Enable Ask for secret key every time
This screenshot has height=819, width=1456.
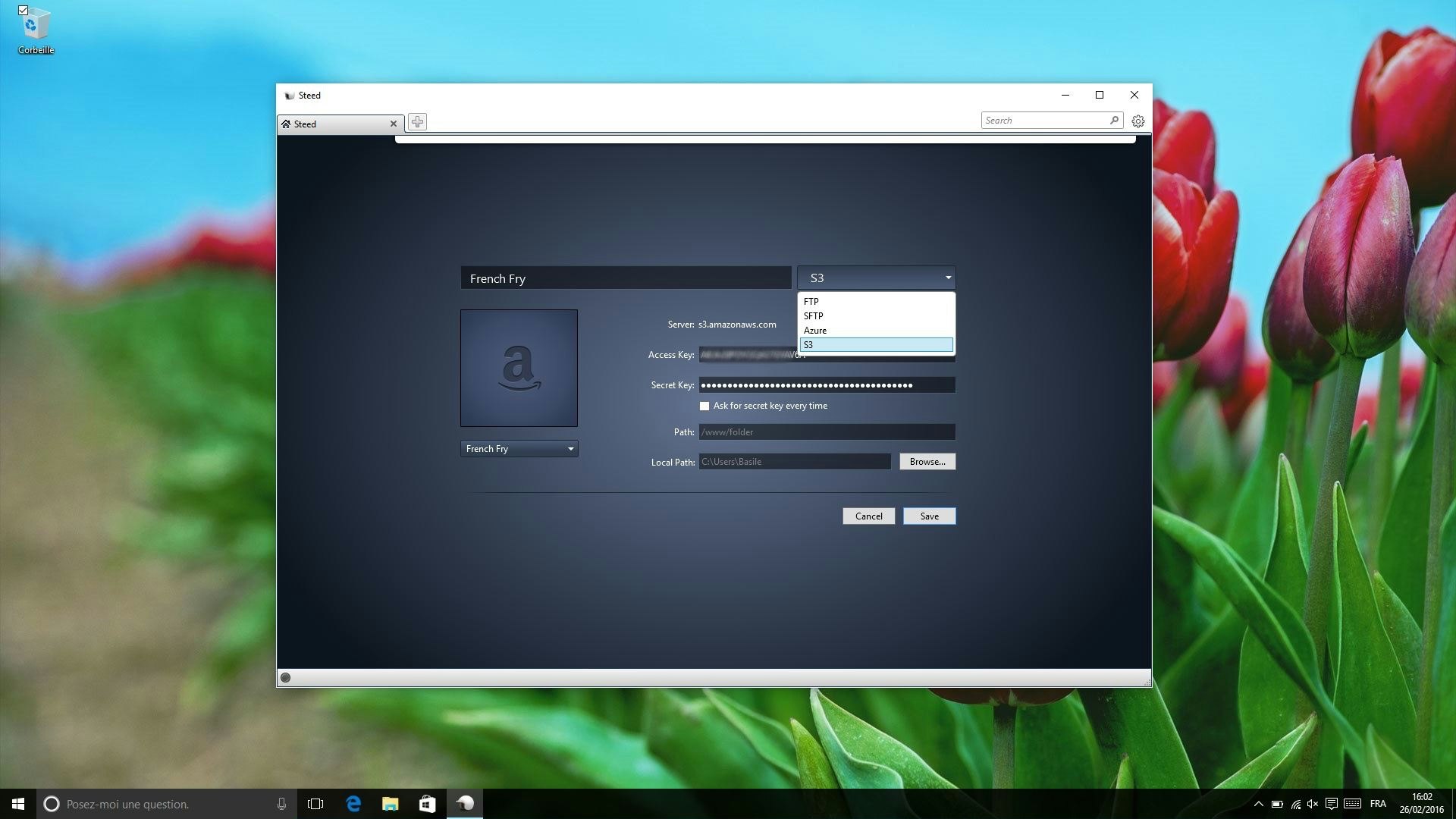tap(704, 406)
